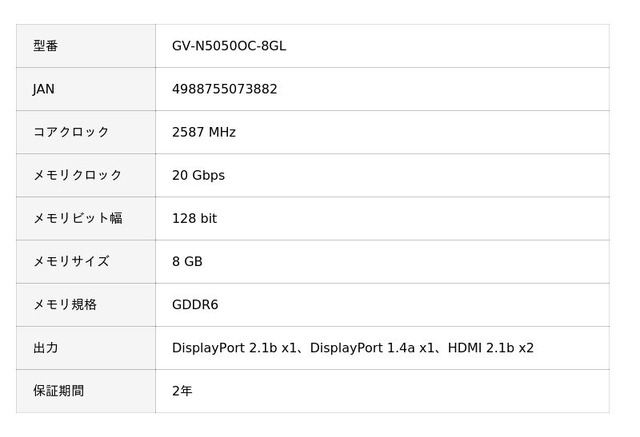Click the 2587 MHz core clock value
The image size is (640, 437).
204,132
